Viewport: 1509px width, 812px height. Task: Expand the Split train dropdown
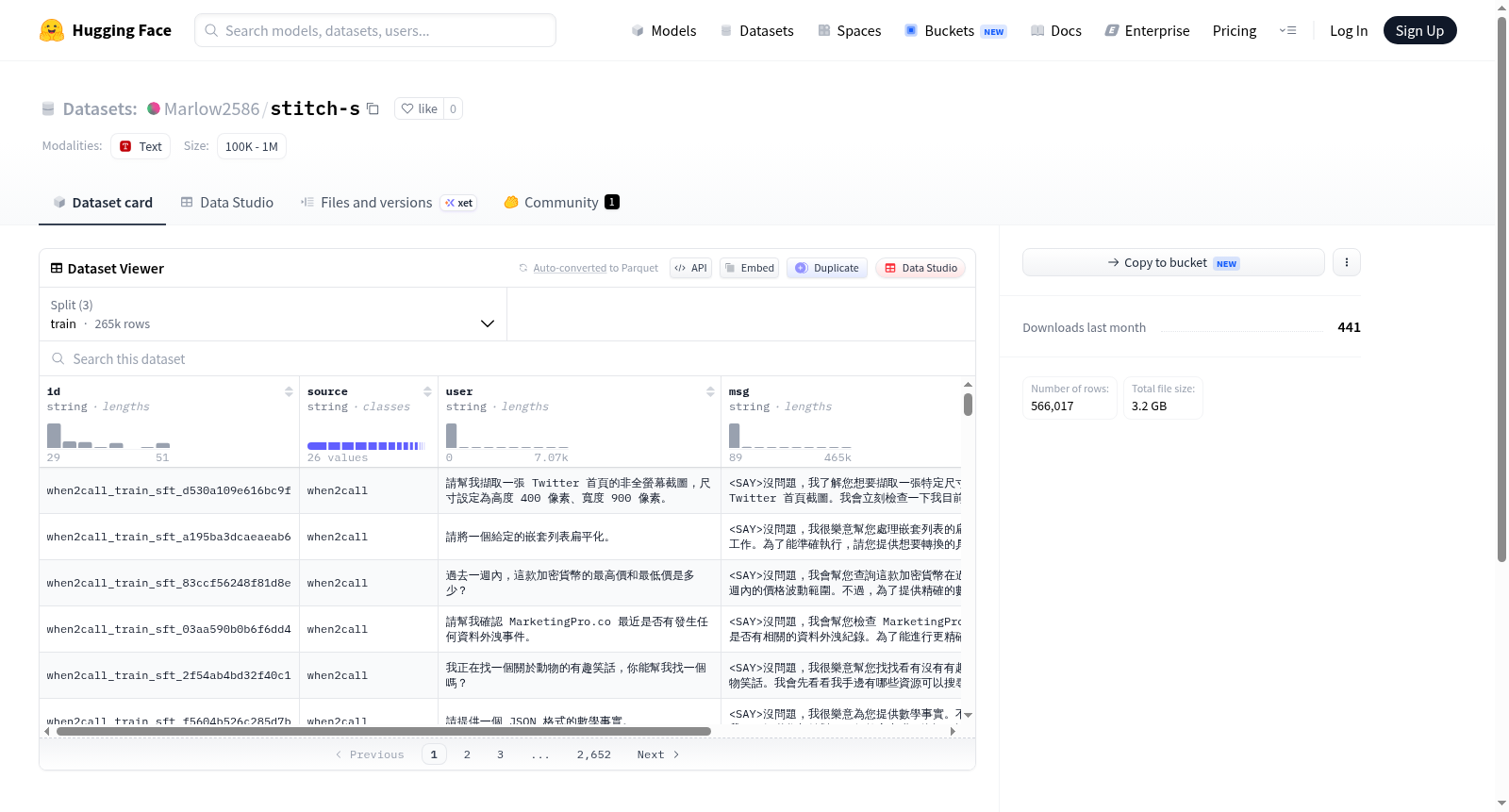273,314
